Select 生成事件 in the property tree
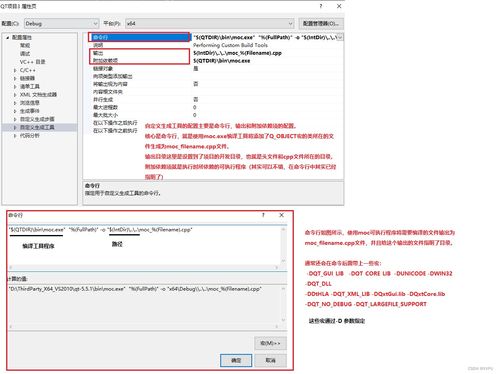Image resolution: width=499 pixels, height=374 pixels. (30, 111)
